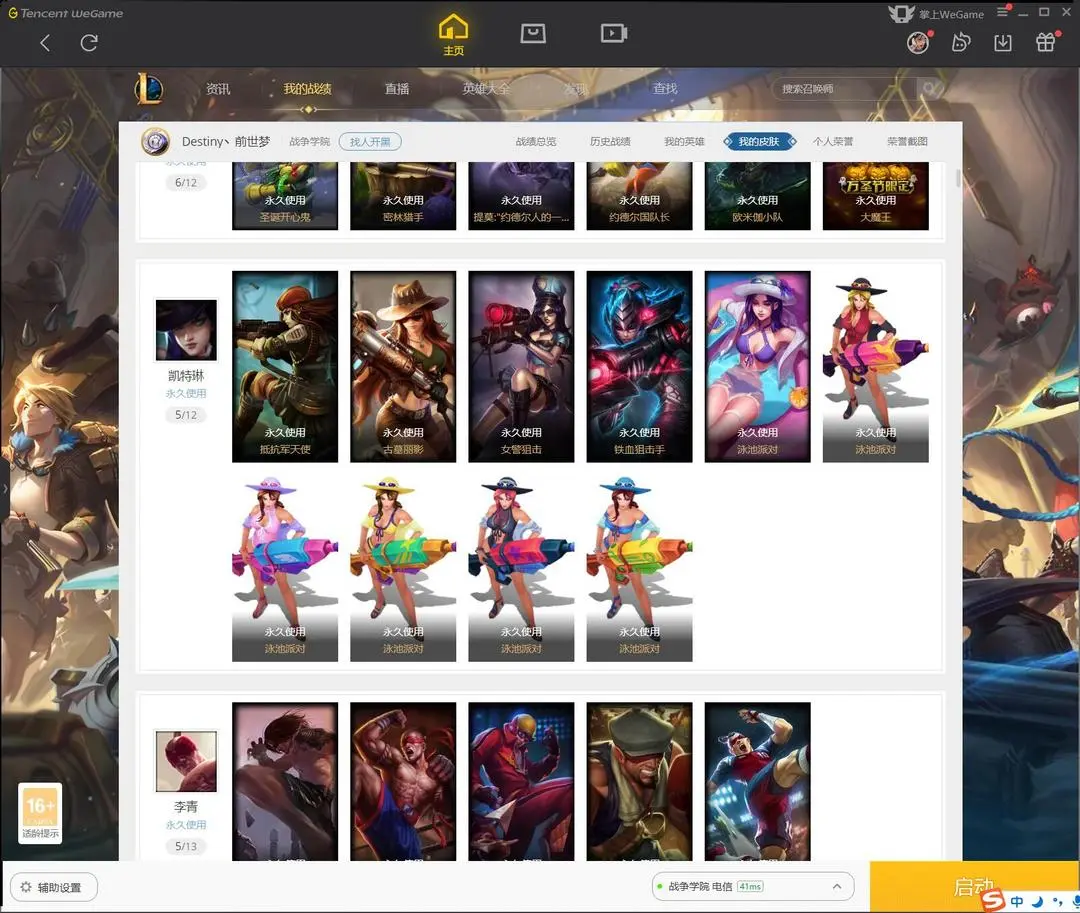Click the 找人开黑 button
Image resolution: width=1080 pixels, height=913 pixels.
[371, 142]
